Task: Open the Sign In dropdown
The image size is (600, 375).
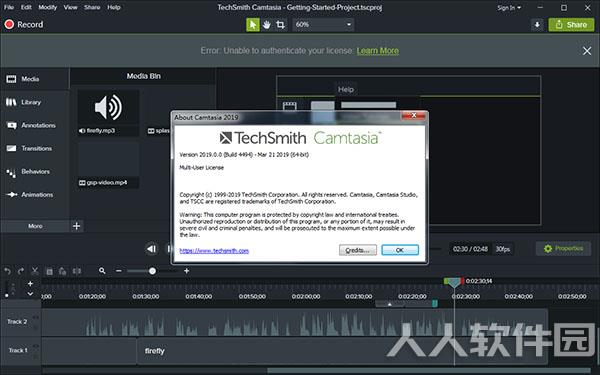Action: click(x=509, y=8)
